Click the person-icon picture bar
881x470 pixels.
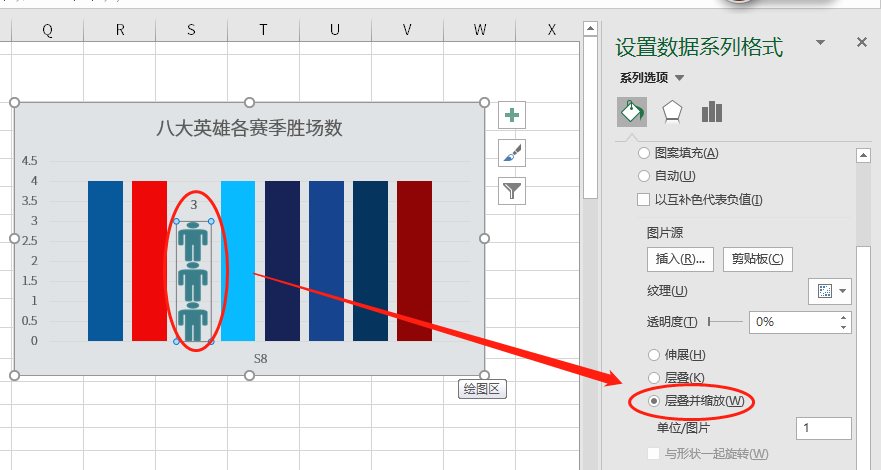[x=193, y=281]
